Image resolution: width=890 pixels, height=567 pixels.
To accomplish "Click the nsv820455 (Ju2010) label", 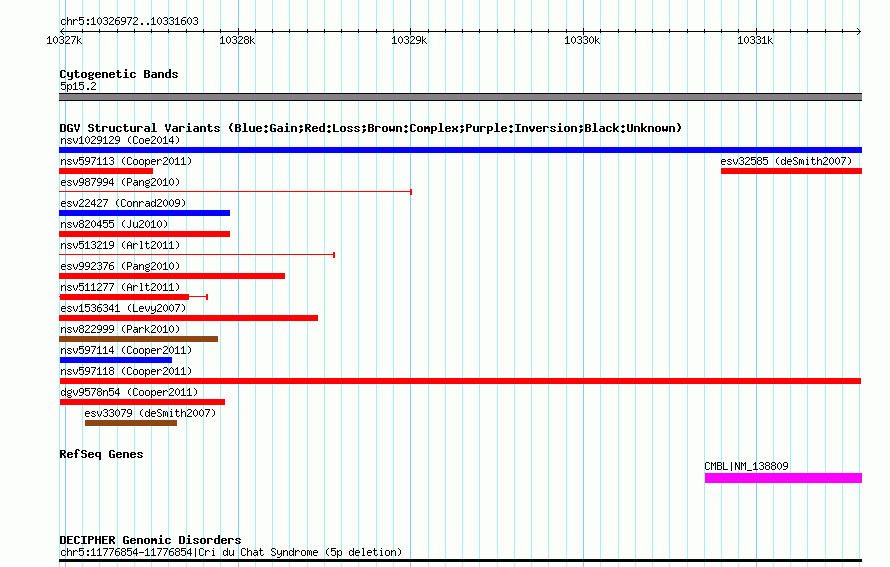I will click(x=114, y=224).
